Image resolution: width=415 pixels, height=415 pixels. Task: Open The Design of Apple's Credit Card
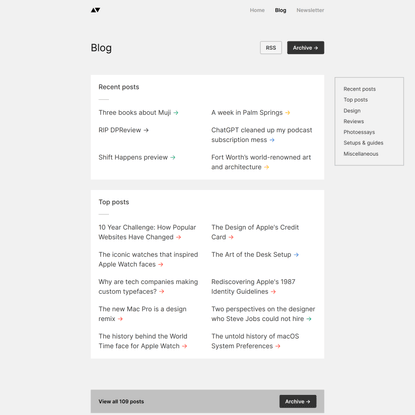click(x=255, y=232)
